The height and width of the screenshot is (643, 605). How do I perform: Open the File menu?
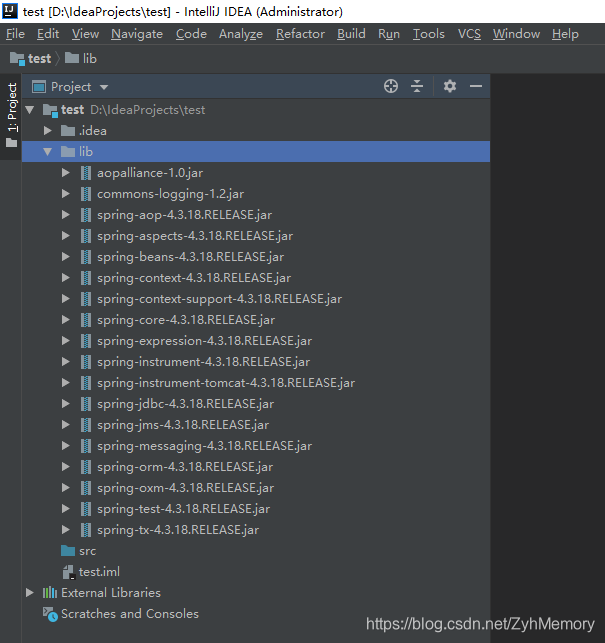pos(15,34)
